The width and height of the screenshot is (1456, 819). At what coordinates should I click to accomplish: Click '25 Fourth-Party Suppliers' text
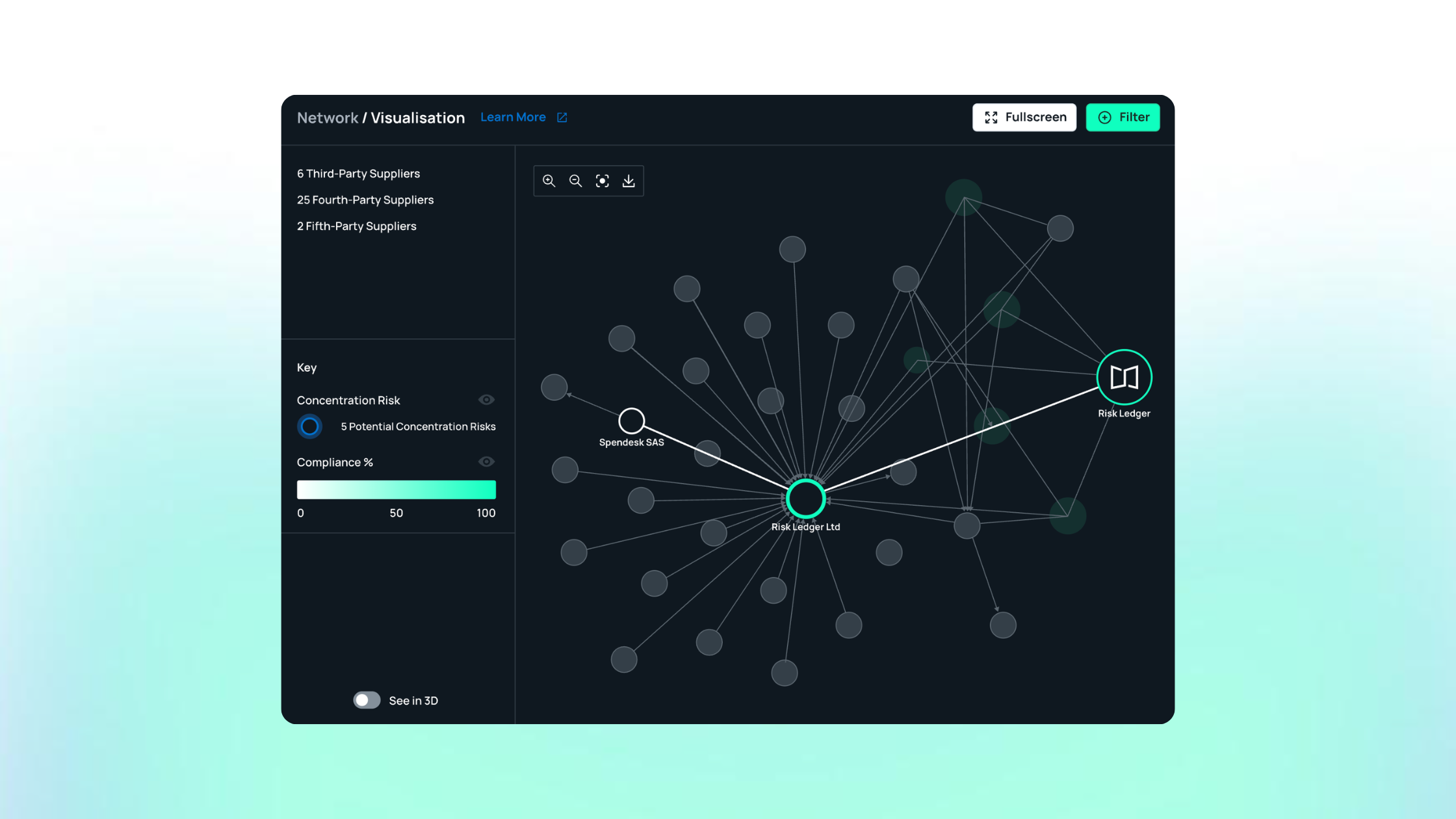coord(365,200)
